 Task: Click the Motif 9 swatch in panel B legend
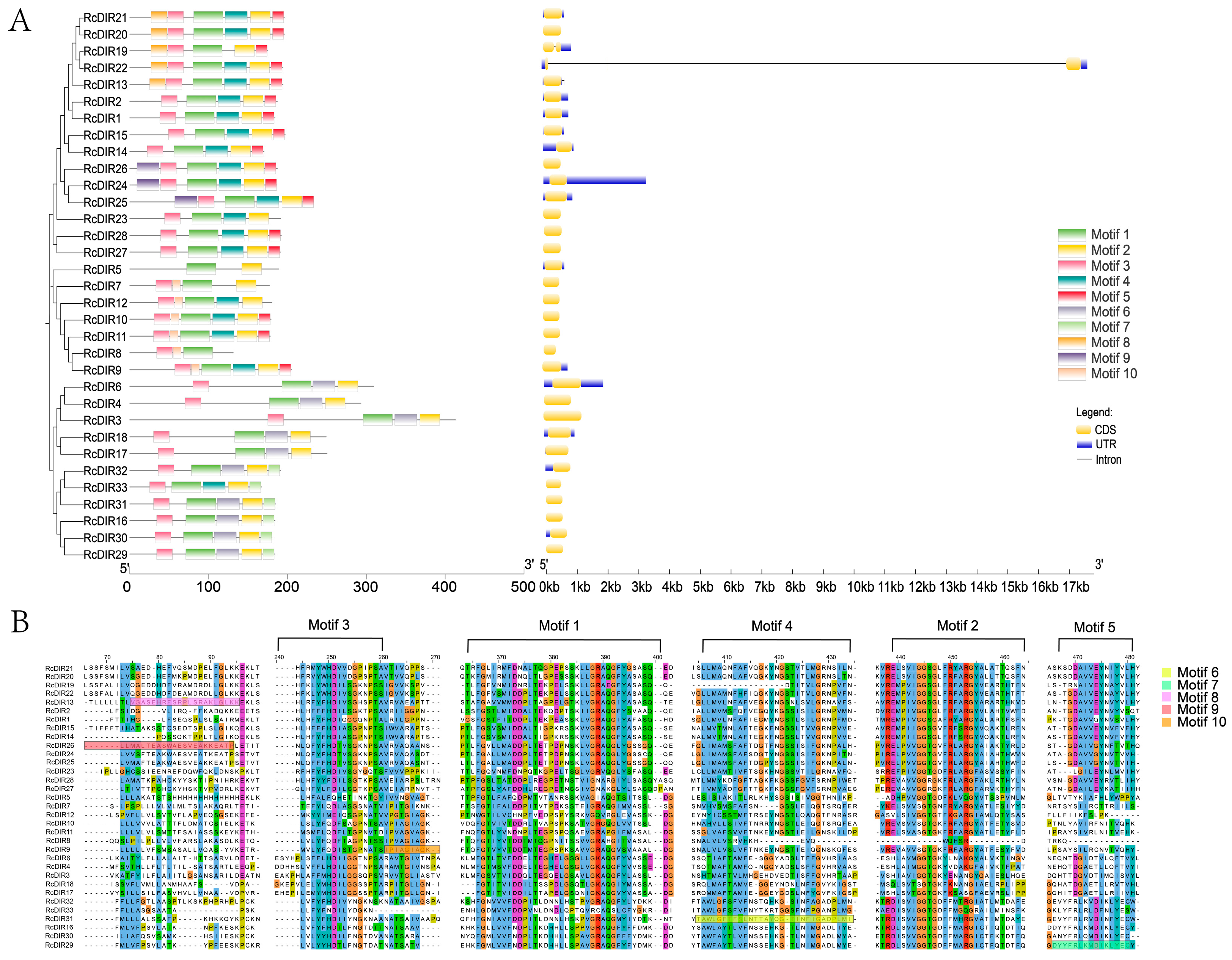[x=1166, y=709]
